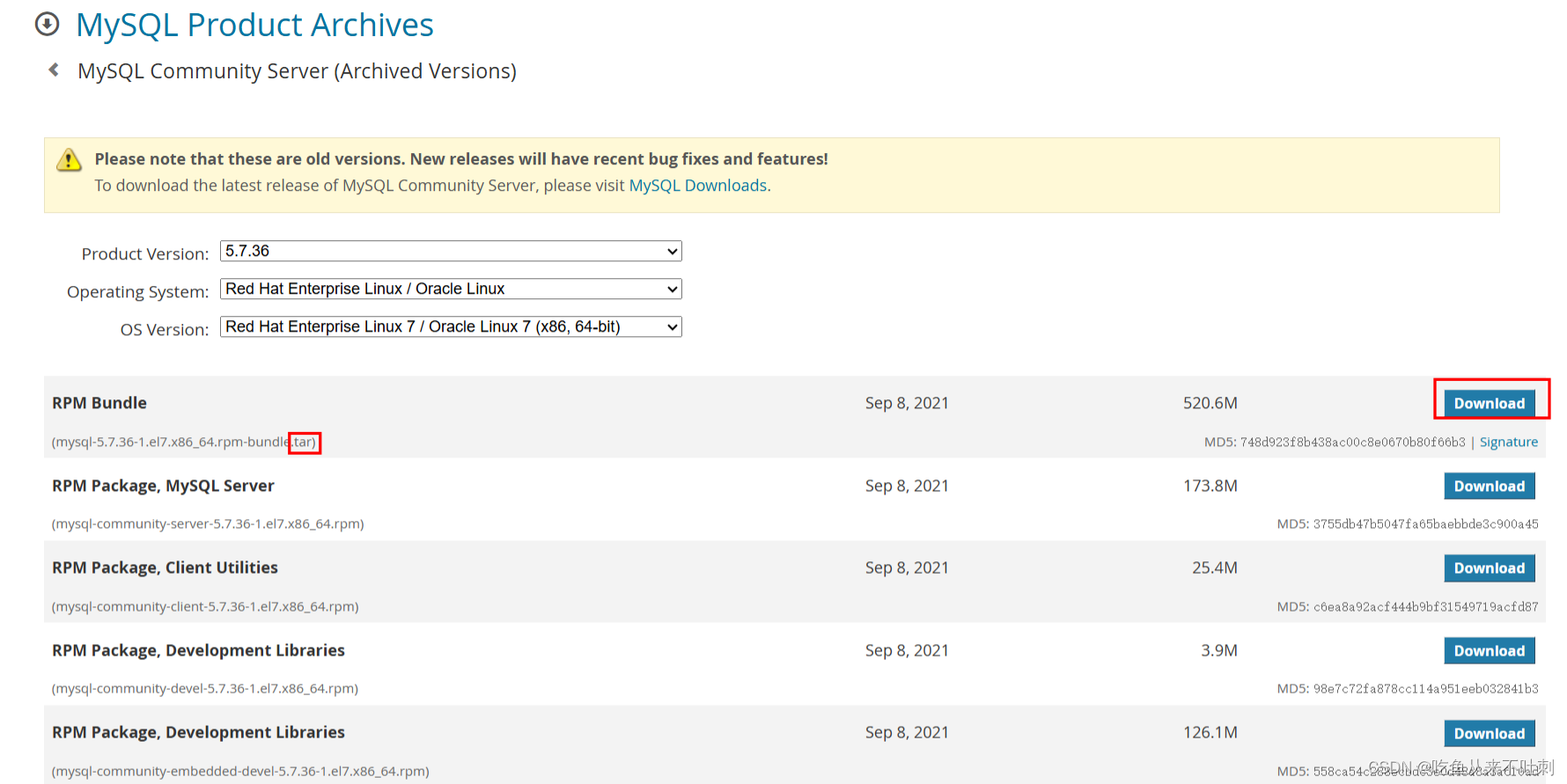Open the Product Version dropdown showing 5.7.36
The height and width of the screenshot is (784, 1567).
tap(451, 251)
